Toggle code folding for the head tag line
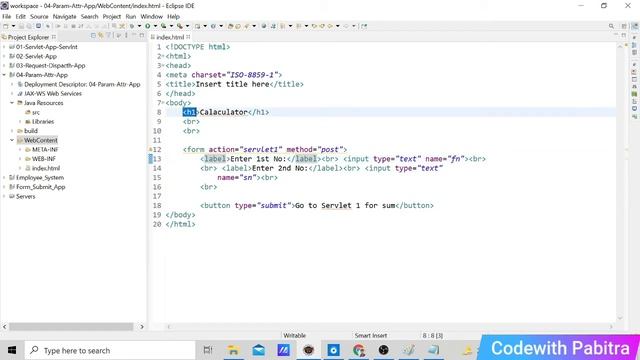This screenshot has width=640, height=360. click(163, 66)
